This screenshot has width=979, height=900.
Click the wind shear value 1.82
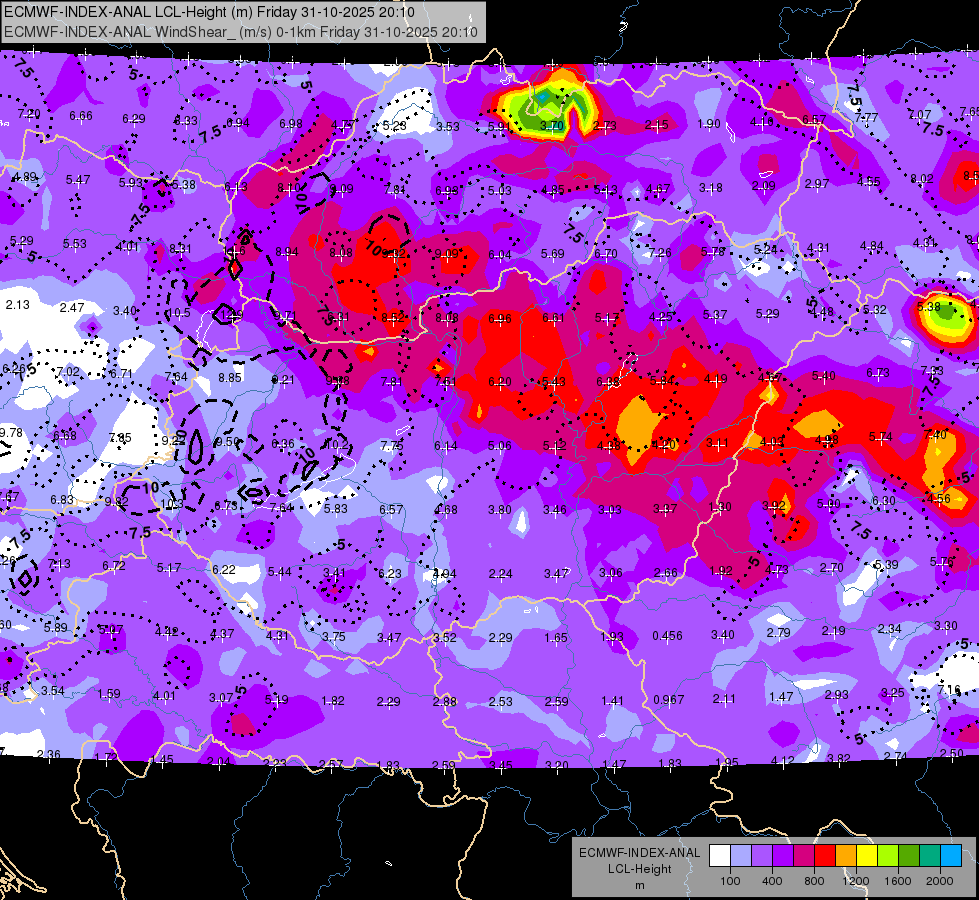click(x=333, y=701)
